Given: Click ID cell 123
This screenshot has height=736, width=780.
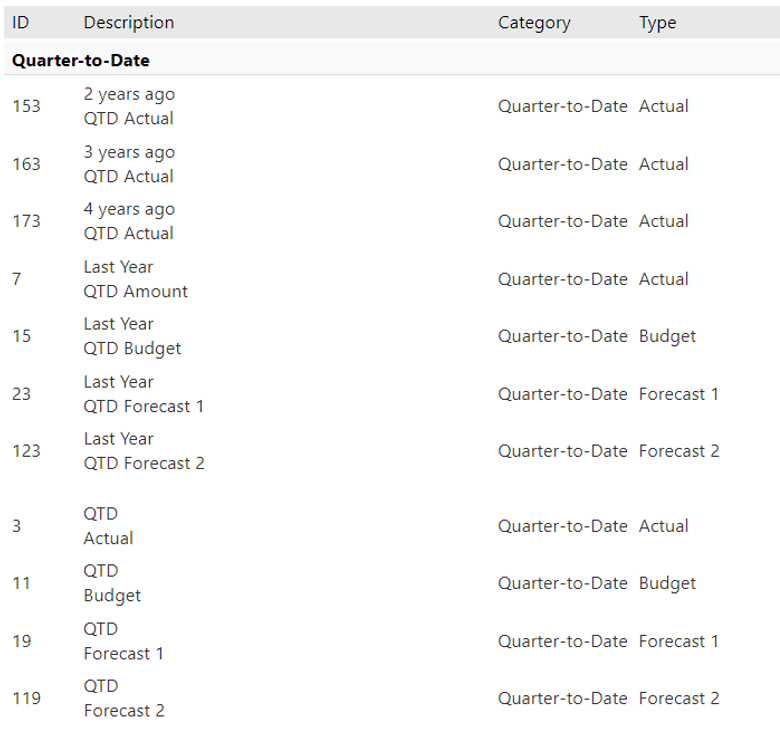Looking at the screenshot, I should (x=26, y=451).
